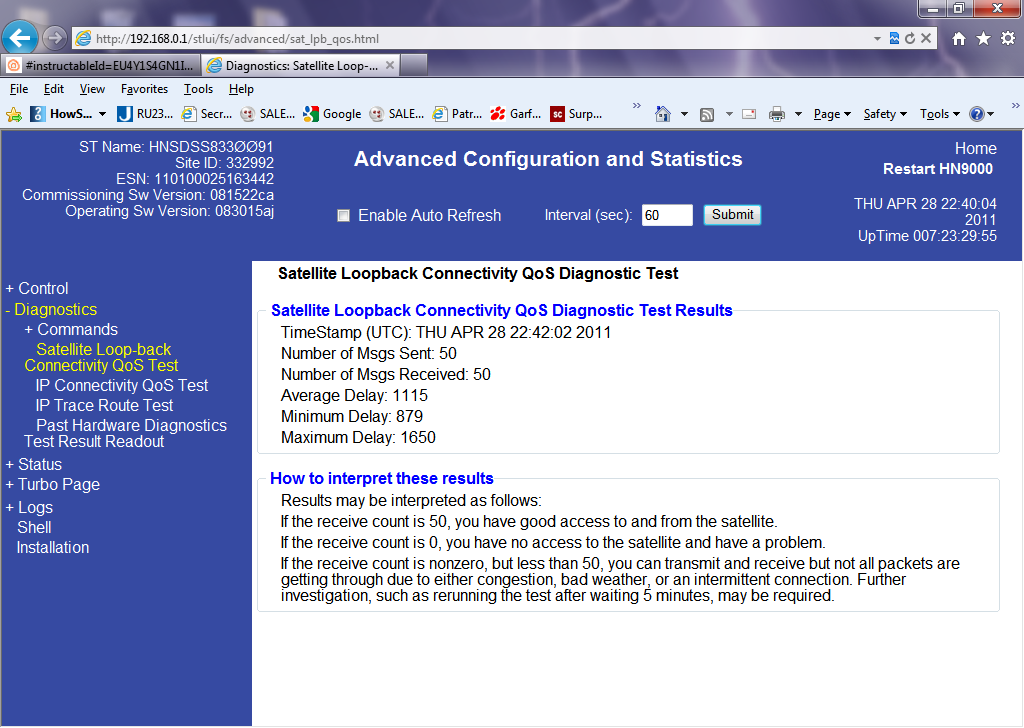Open Home page dropdown arrow in command bar

[x=684, y=114]
